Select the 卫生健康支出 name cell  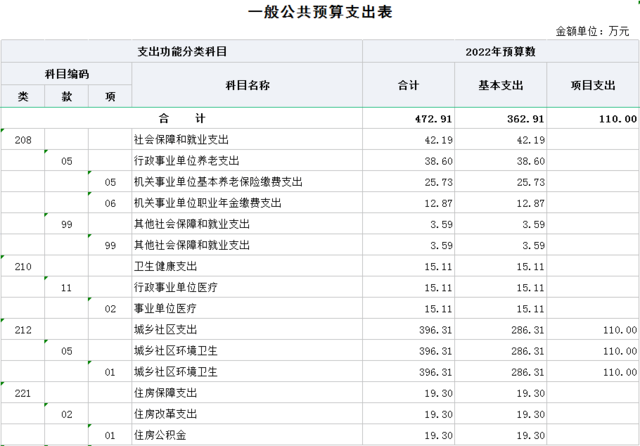point(165,267)
